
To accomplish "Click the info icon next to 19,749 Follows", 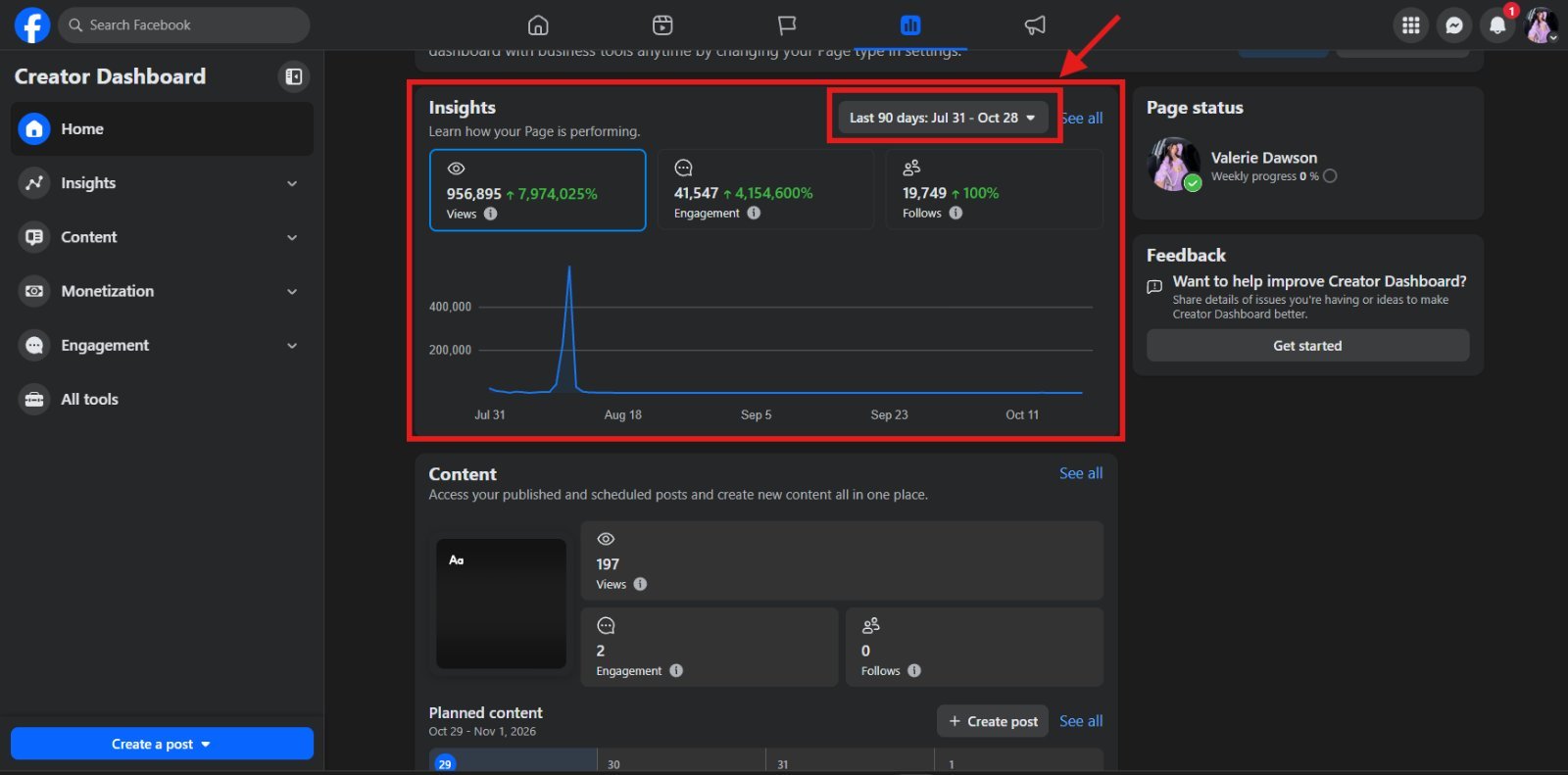I will pyautogui.click(x=955, y=213).
